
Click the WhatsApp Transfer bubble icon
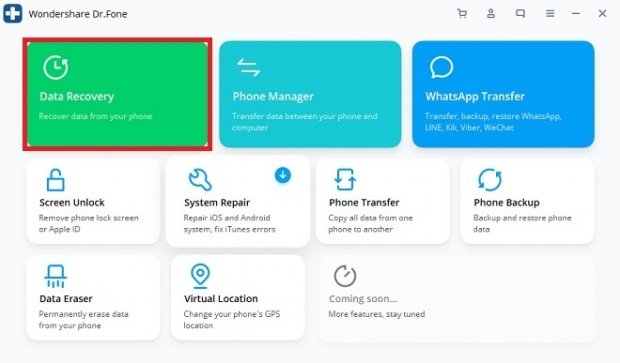click(x=441, y=67)
